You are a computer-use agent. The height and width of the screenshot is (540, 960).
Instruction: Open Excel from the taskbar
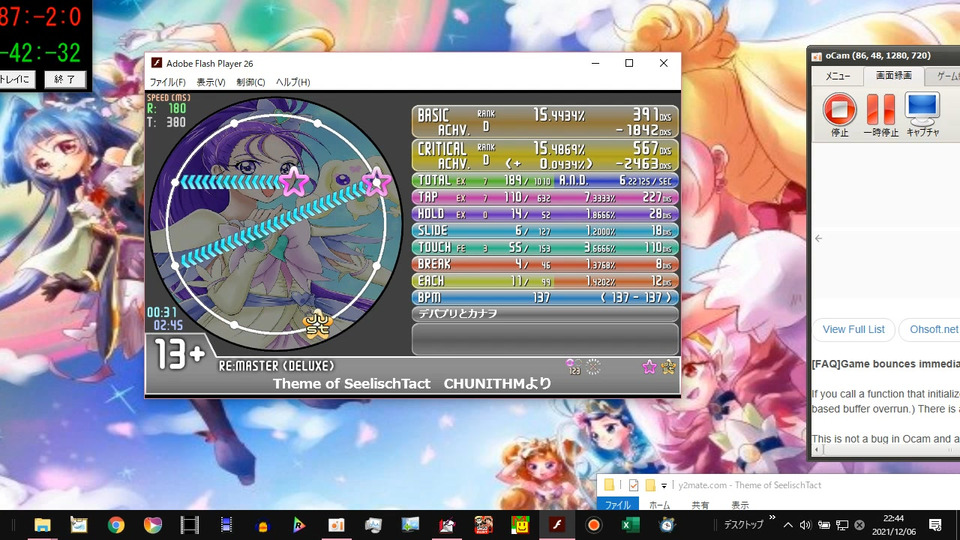[630, 525]
